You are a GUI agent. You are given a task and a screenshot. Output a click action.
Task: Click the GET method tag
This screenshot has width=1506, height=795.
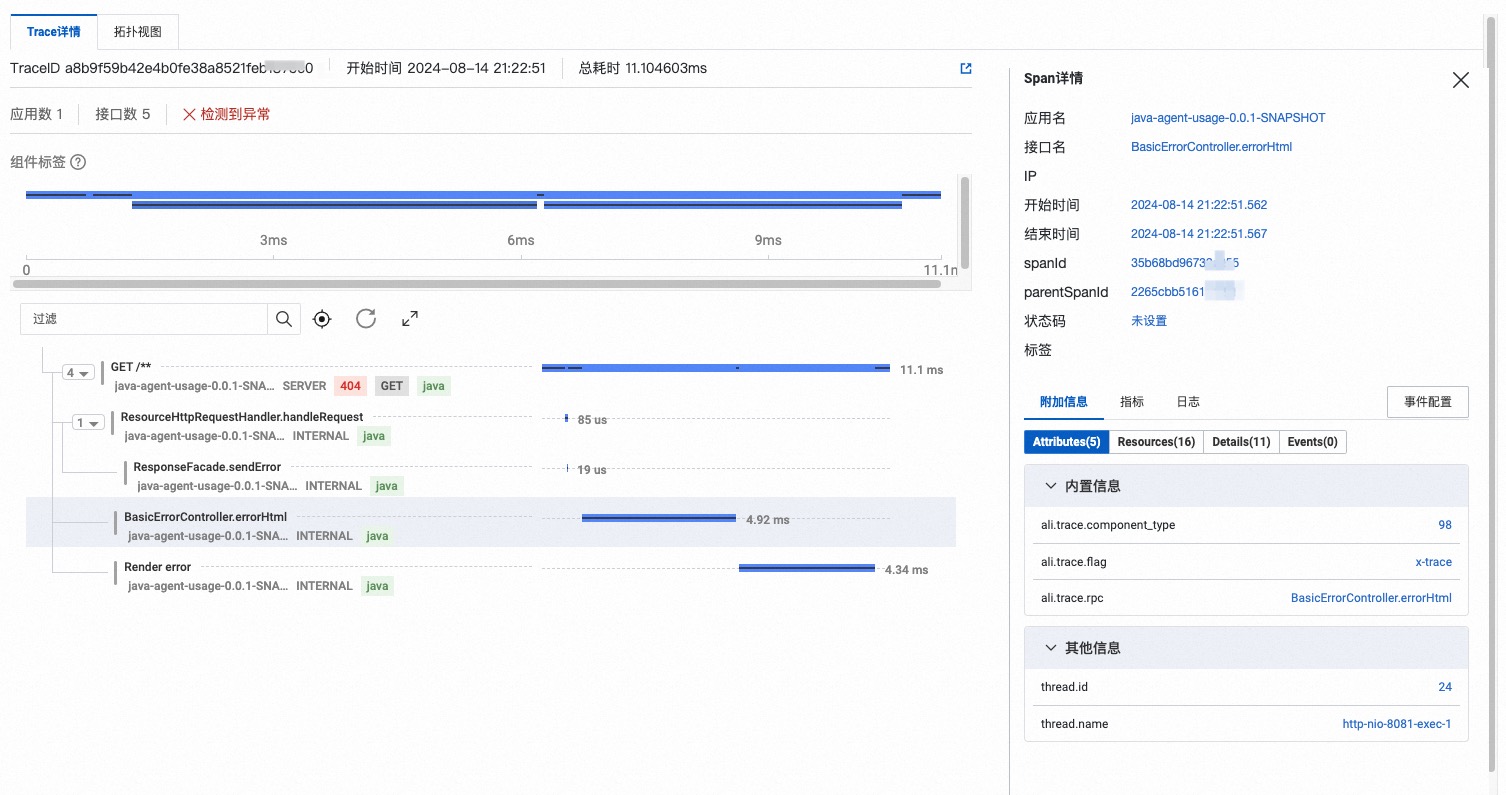[392, 386]
